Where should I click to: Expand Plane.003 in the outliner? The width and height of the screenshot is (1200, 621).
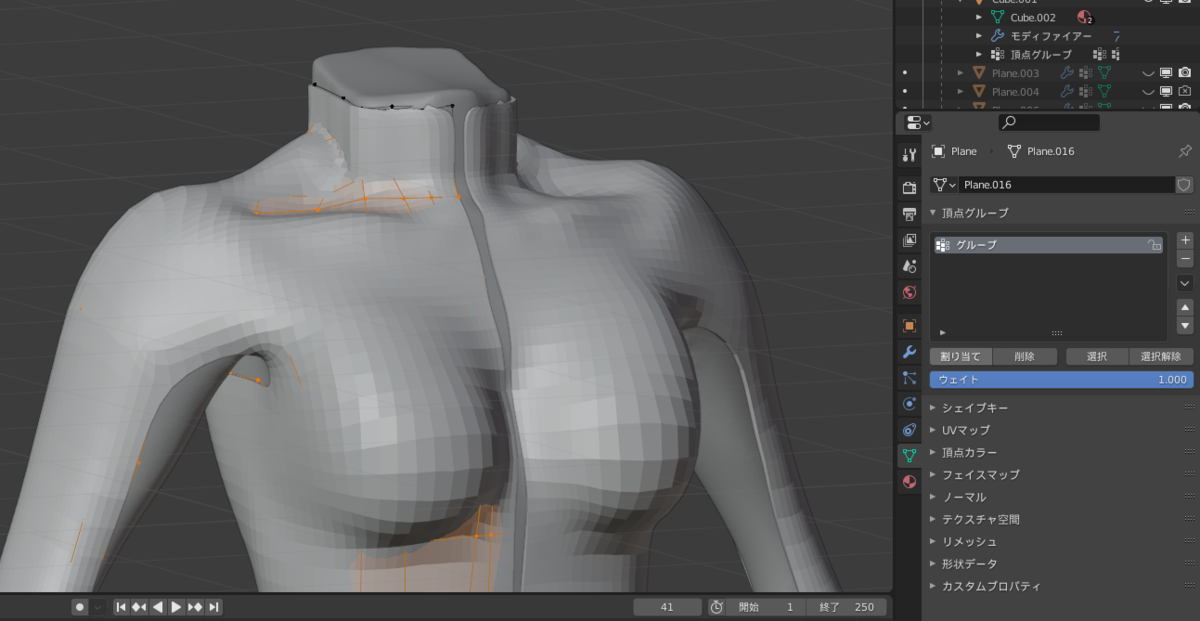click(960, 73)
